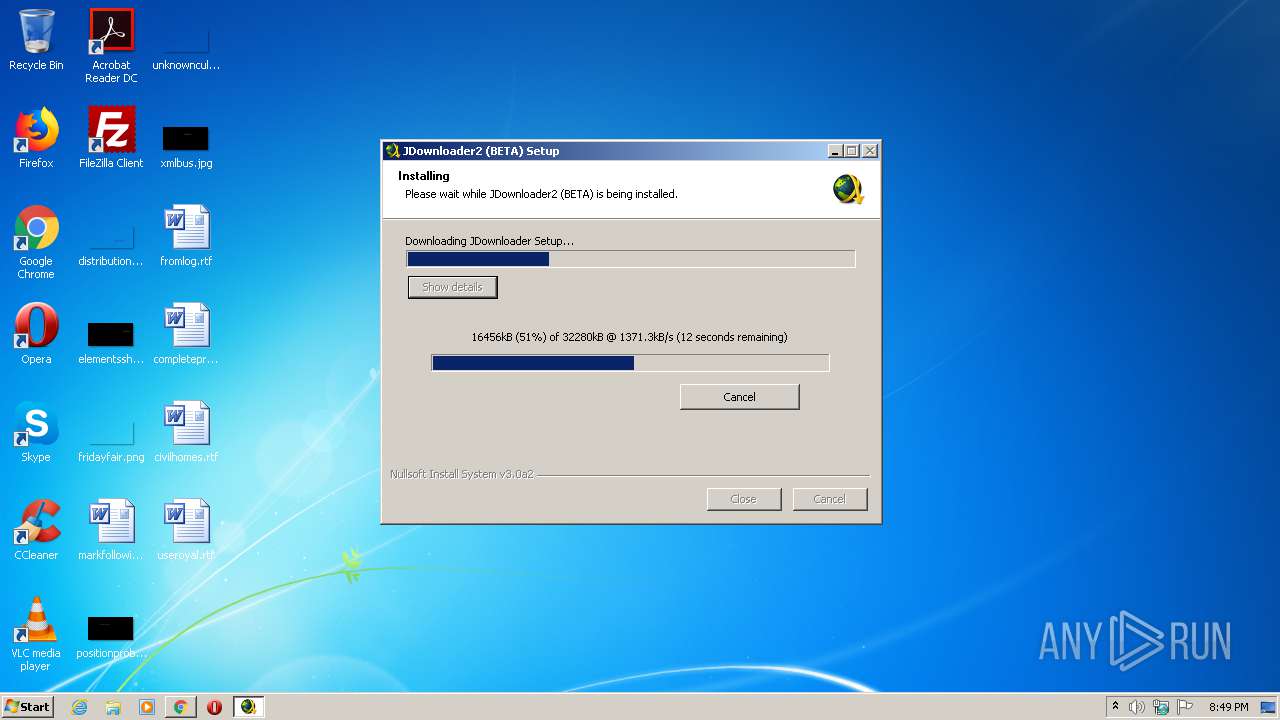Screen dimensions: 1280x720
Task: Open markfollowi... Word document
Action: (x=111, y=530)
